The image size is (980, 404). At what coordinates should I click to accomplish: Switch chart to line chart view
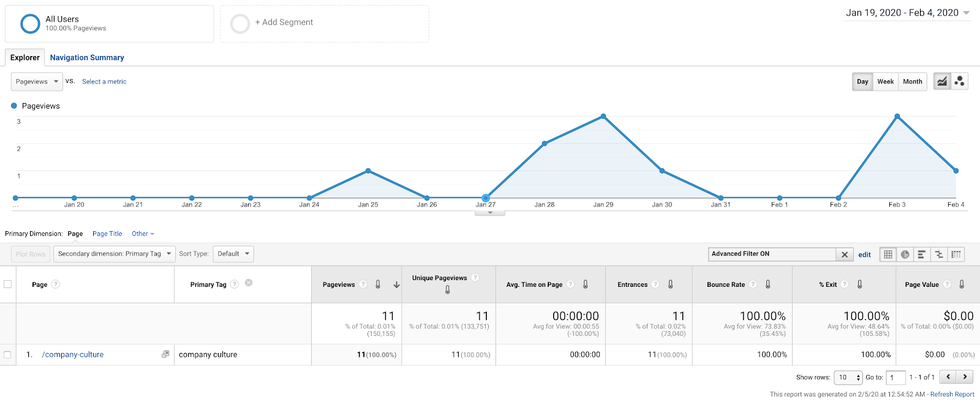pos(942,81)
